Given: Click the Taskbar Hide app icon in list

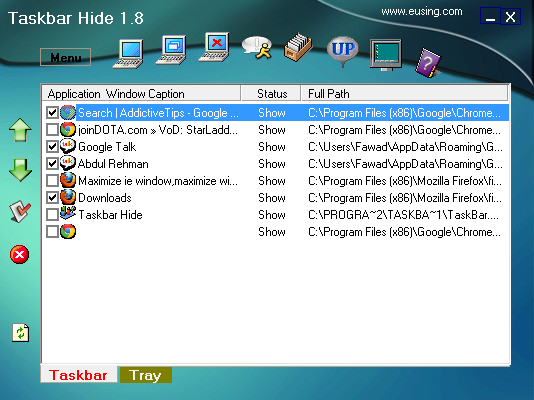Looking at the screenshot, I should click(x=68, y=213).
